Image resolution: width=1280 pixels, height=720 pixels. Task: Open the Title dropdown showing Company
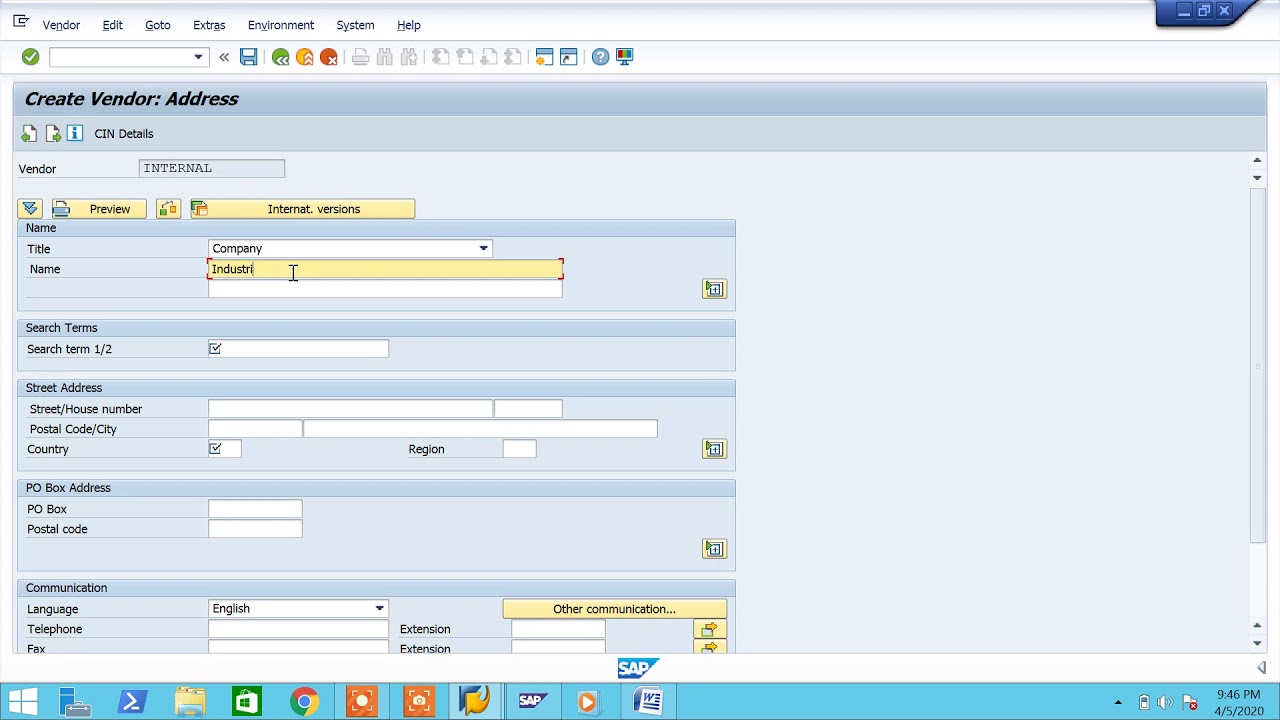[483, 248]
